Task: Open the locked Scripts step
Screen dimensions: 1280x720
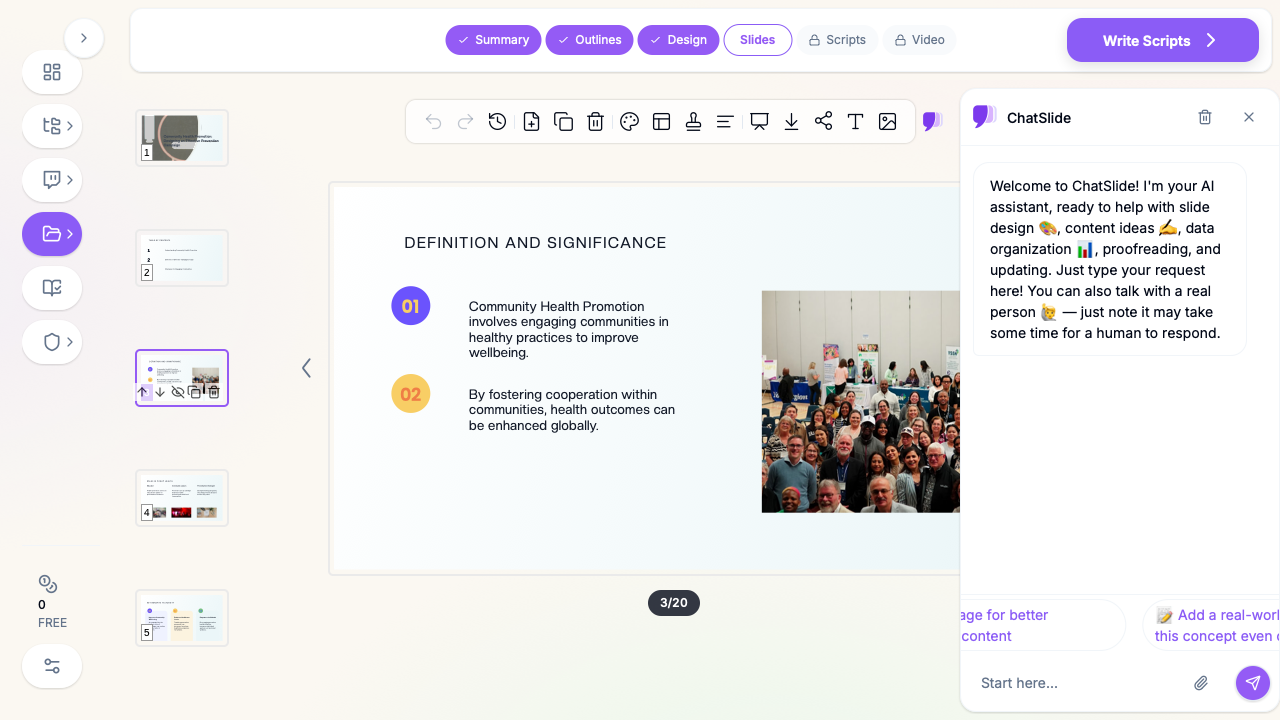Action: 838,40
